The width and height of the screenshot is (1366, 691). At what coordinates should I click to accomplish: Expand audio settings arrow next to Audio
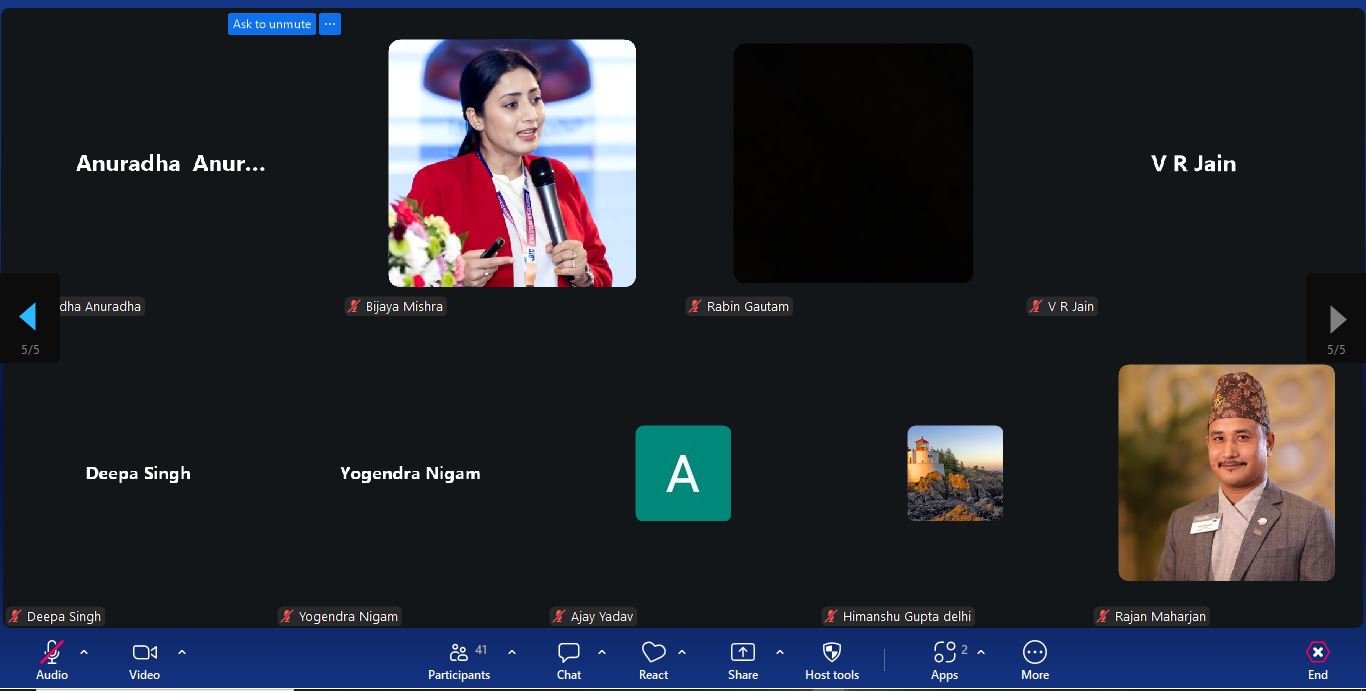tap(84, 652)
